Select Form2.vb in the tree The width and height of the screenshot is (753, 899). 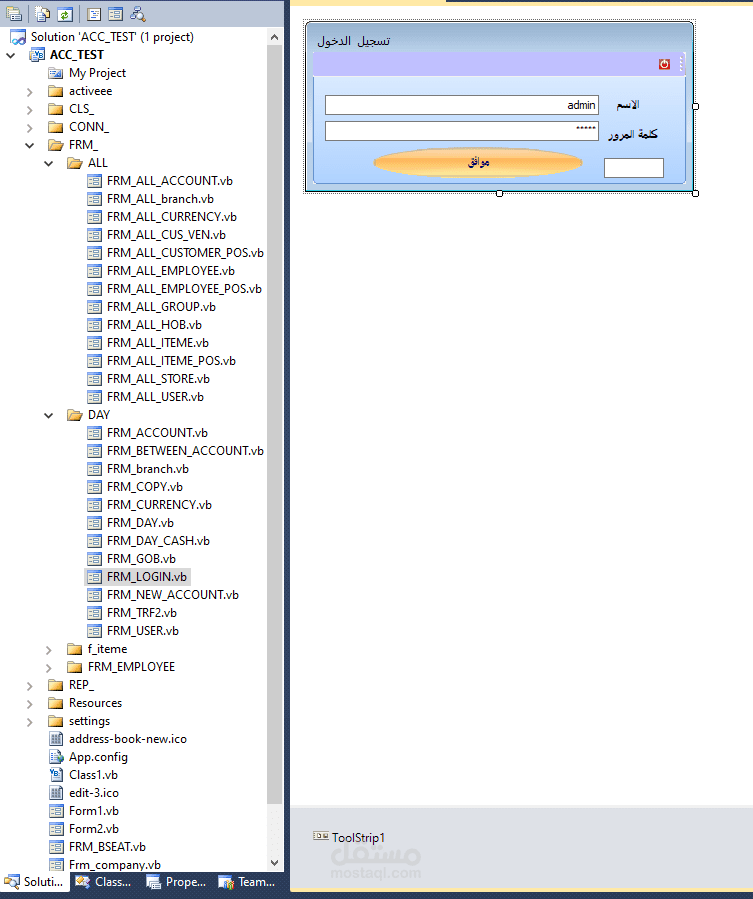click(93, 828)
